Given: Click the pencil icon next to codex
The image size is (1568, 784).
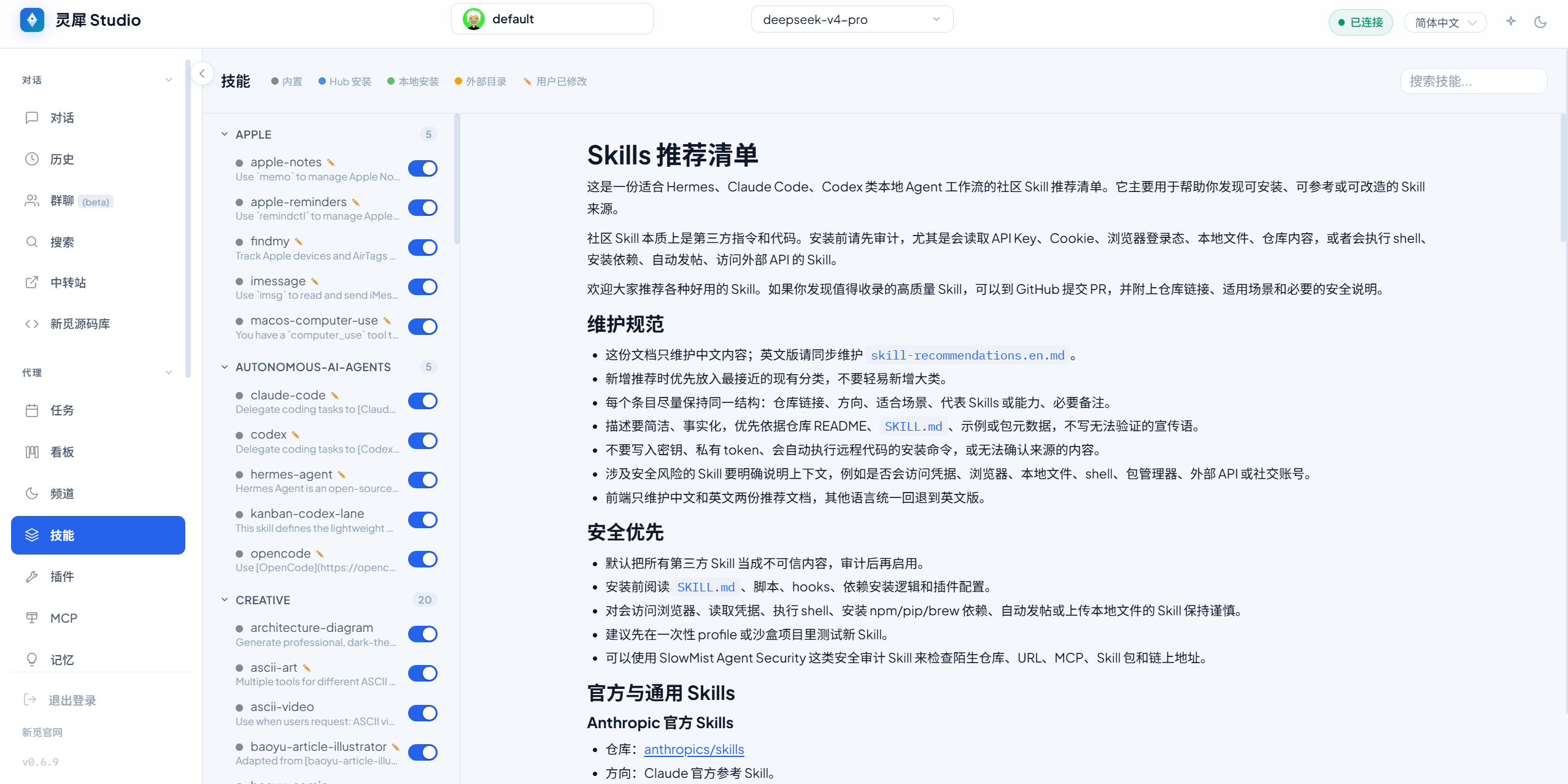Looking at the screenshot, I should click(296, 435).
